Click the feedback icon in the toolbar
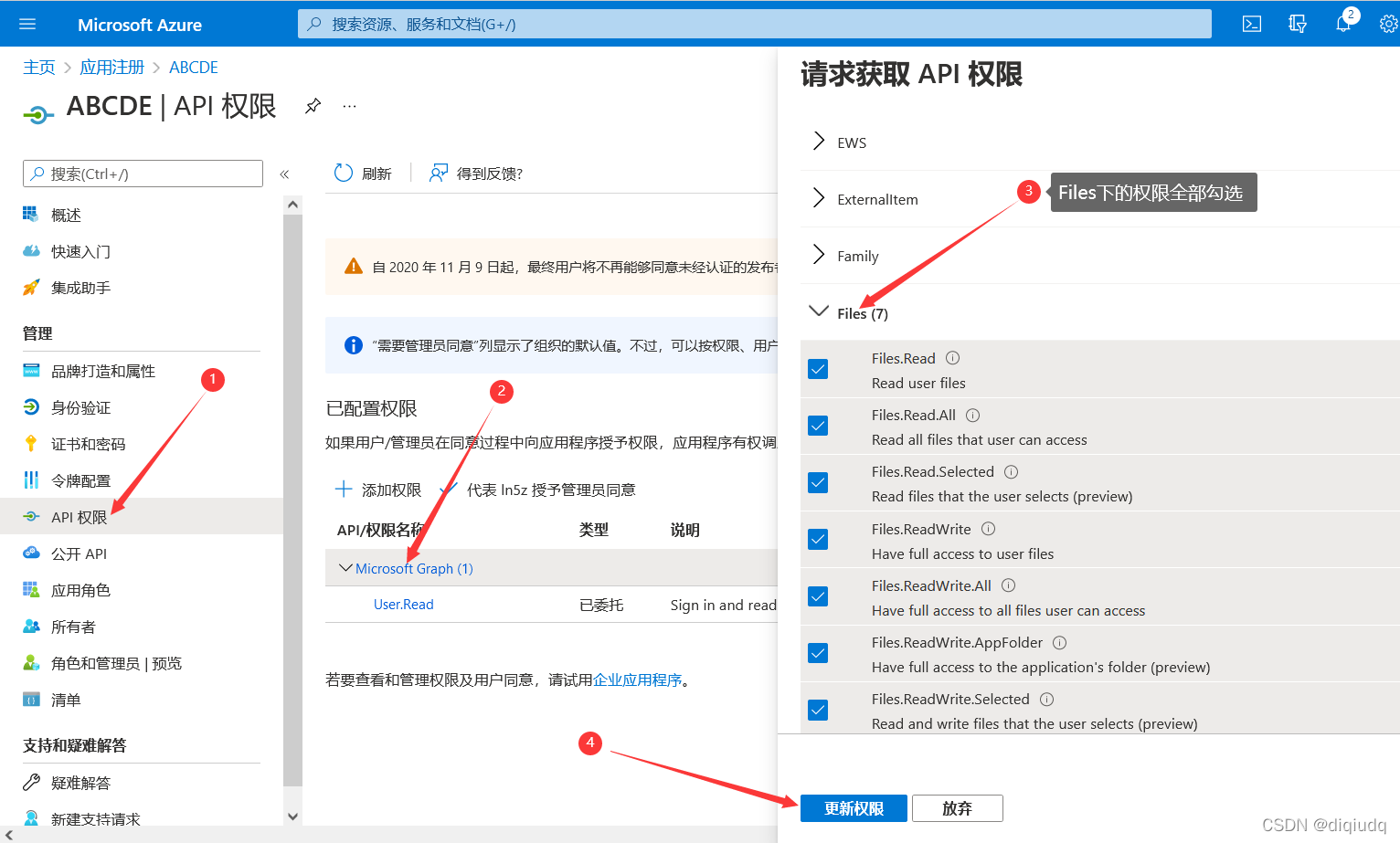The height and width of the screenshot is (843, 1400). coord(439,173)
